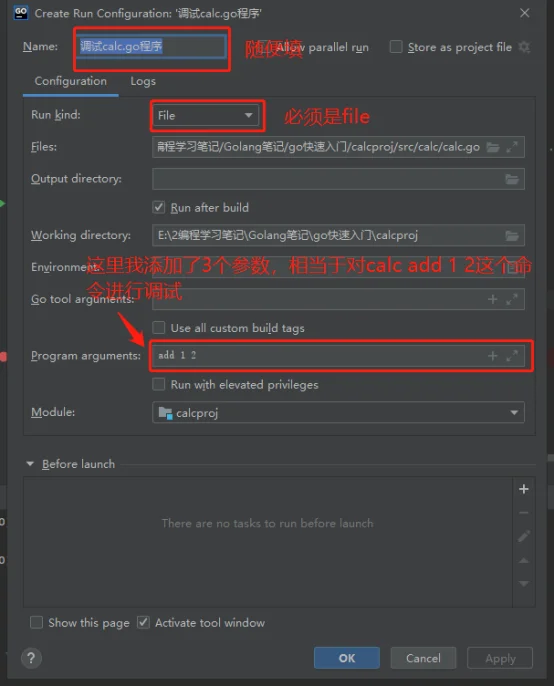Open the Module calcproj dropdown
Image resolution: width=554 pixels, height=686 pixels.
point(338,413)
